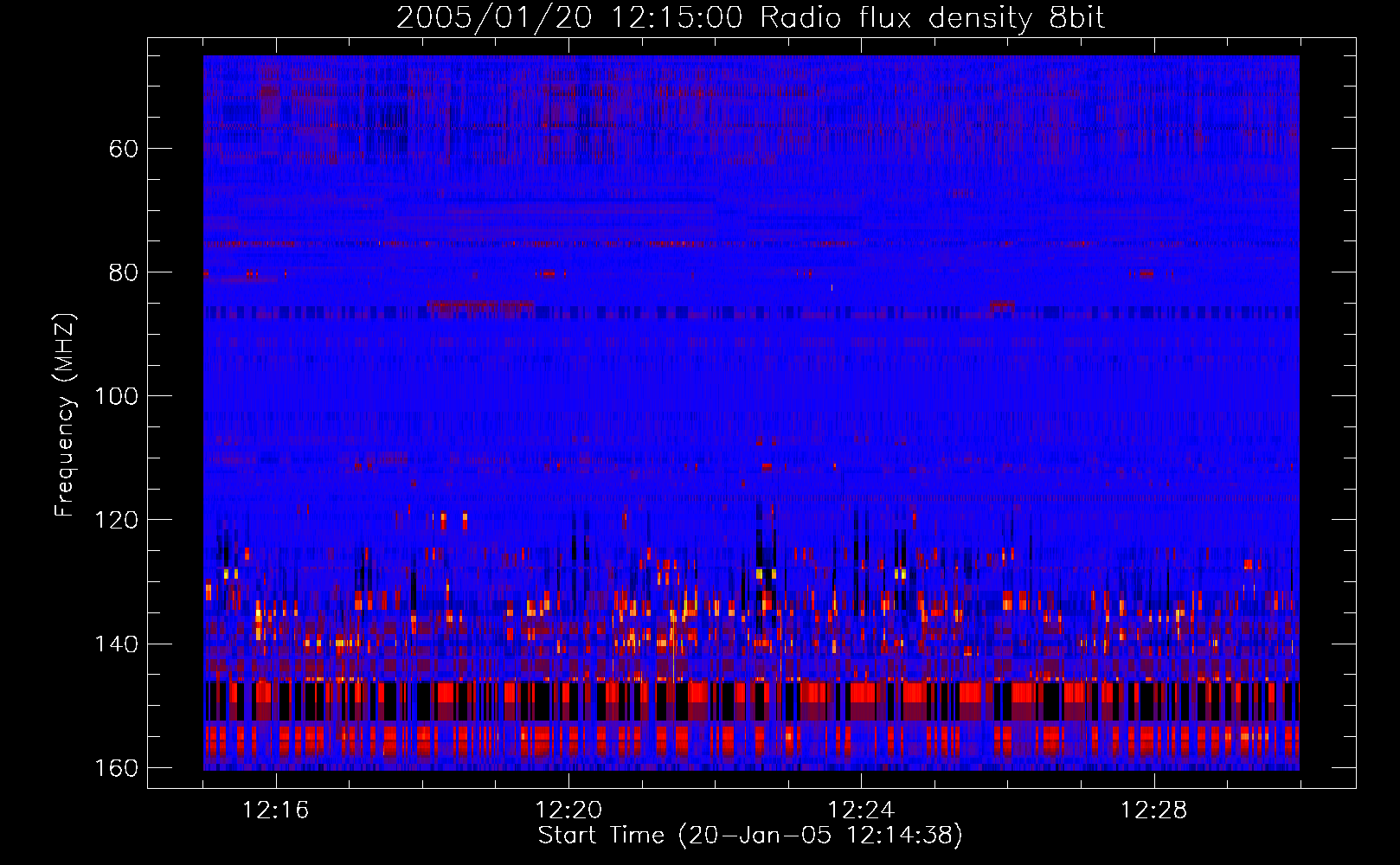Click the 100 frequency tick label

[116, 396]
